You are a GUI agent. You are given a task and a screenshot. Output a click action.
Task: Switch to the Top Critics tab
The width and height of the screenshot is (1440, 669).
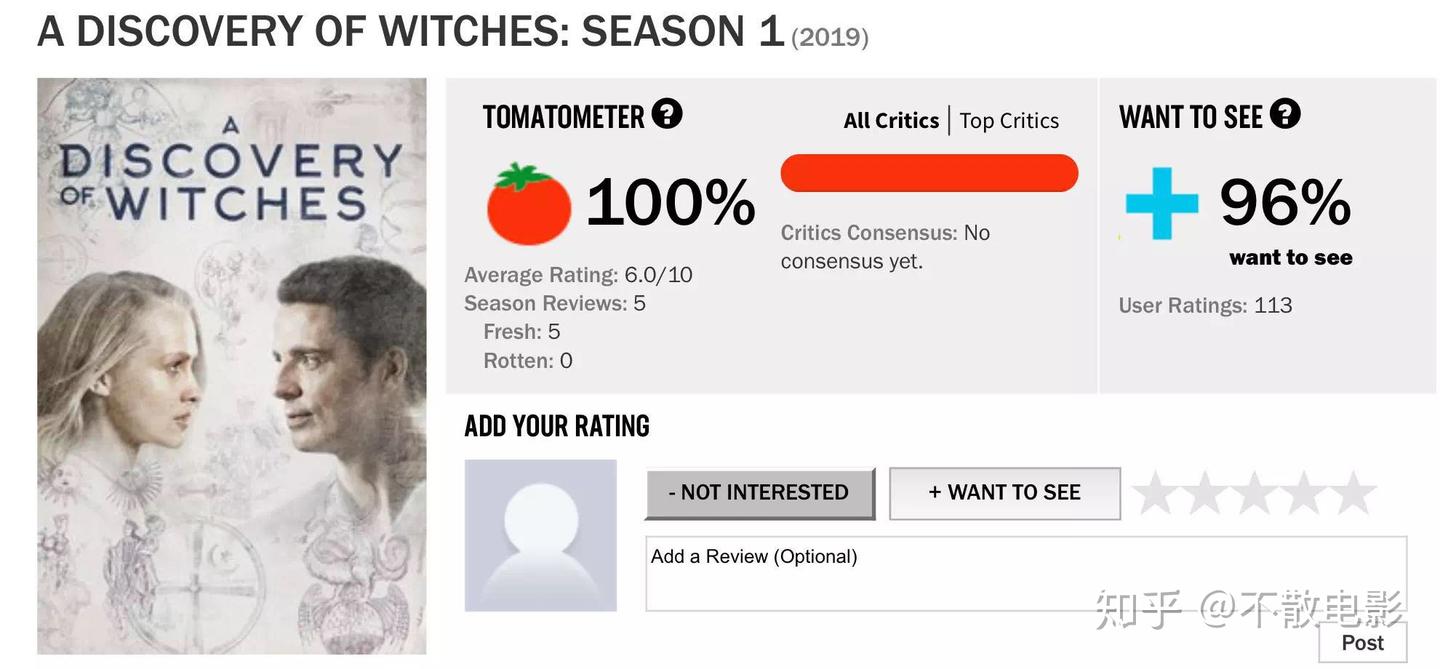pyautogui.click(x=1009, y=121)
